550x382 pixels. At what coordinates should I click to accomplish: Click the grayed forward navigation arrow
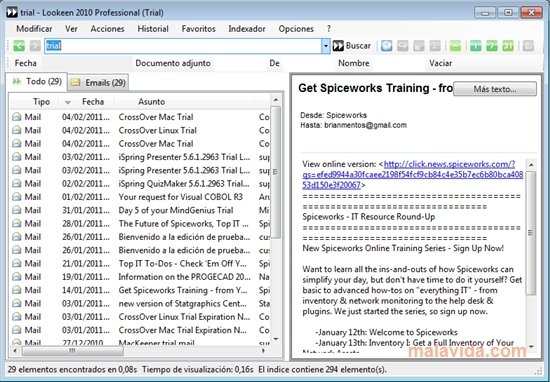pyautogui.click(x=35, y=46)
